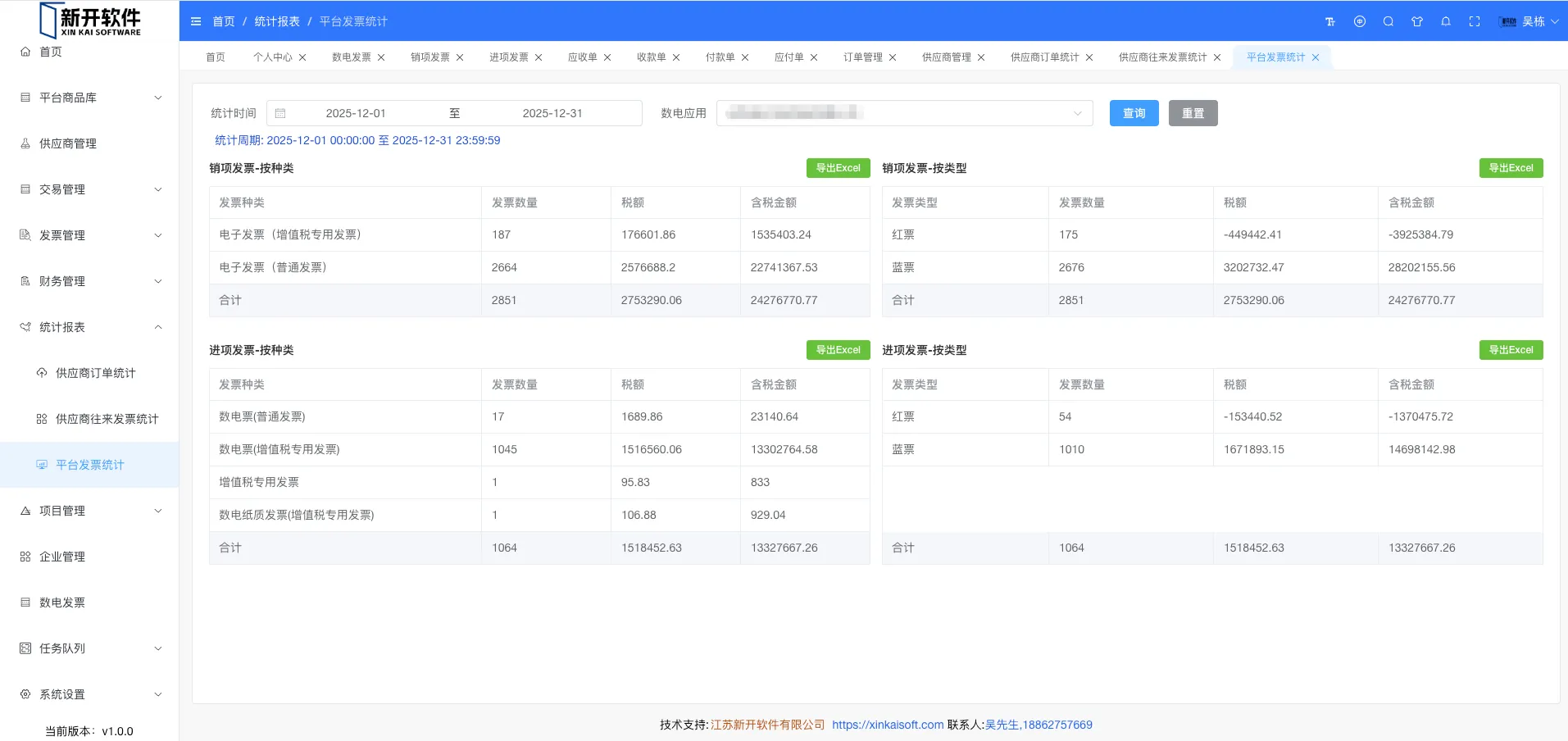This screenshot has height=741, width=1568.
Task: Close the 供应商管理 tab
Action: point(981,57)
